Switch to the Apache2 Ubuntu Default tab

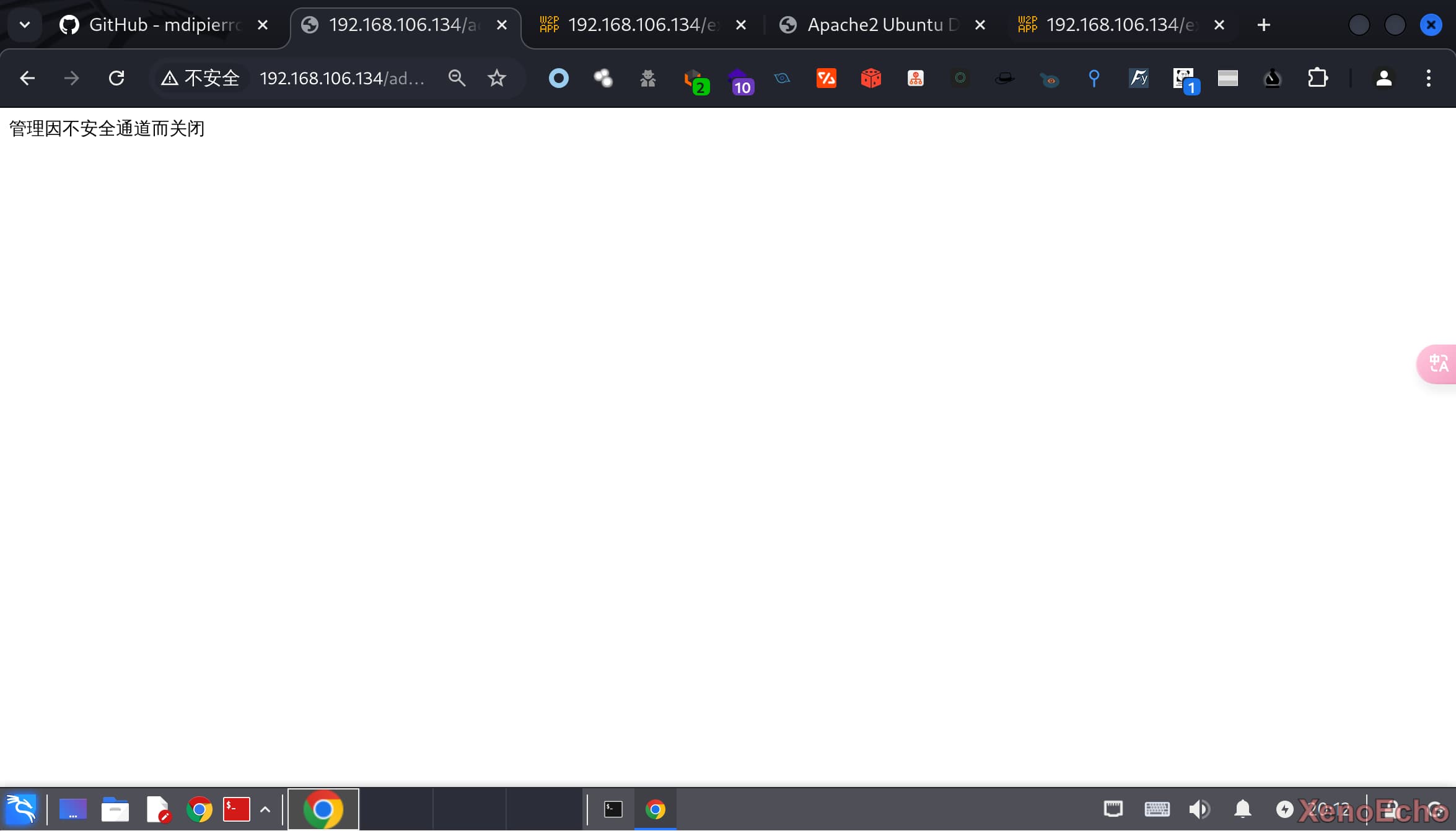click(x=874, y=25)
